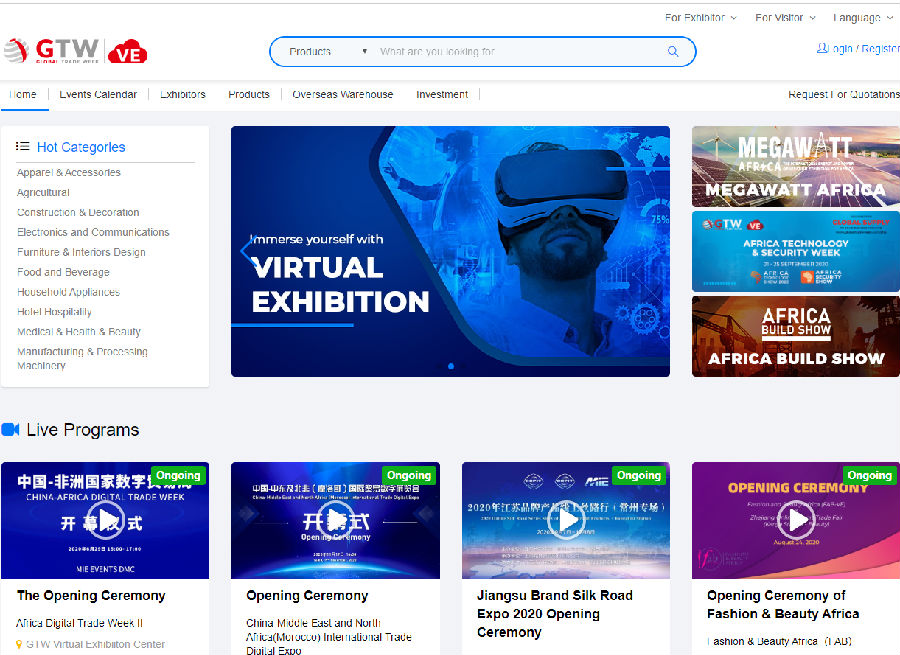Play the Fashion & Beauty Africa ceremony video
Image resolution: width=900 pixels, height=655 pixels.
[x=797, y=520]
